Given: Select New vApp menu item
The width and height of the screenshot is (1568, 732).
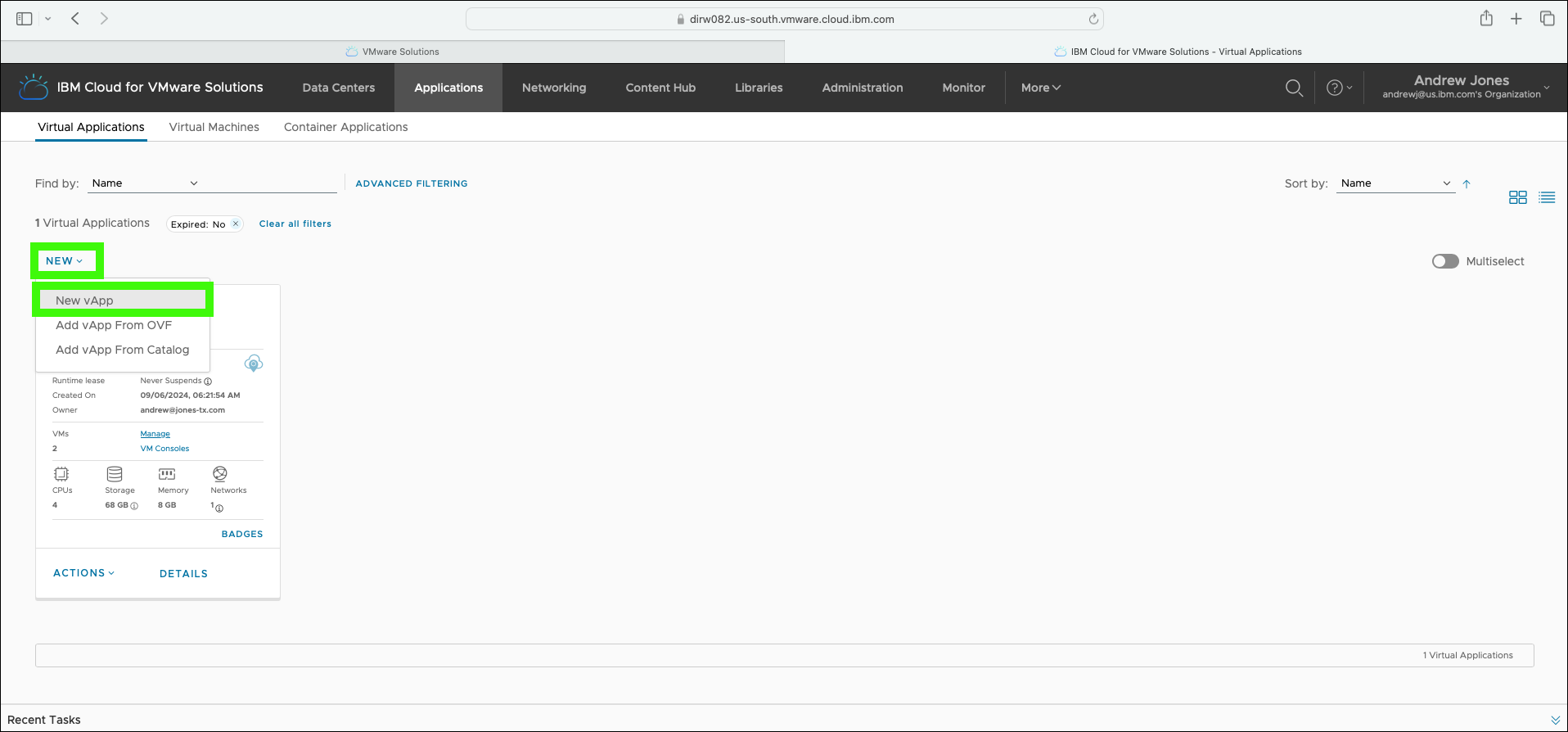Looking at the screenshot, I should 123,300.
